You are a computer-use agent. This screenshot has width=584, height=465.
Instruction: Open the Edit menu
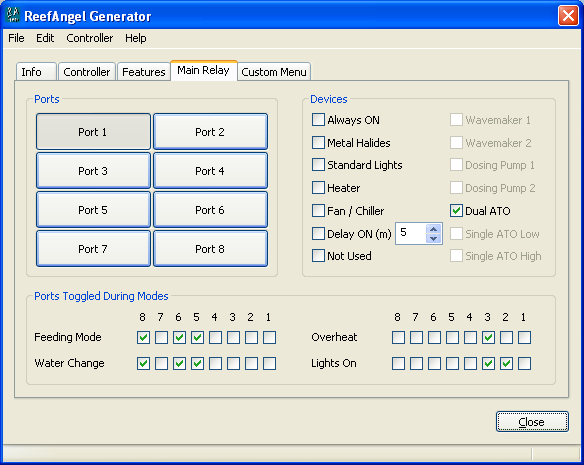click(45, 38)
